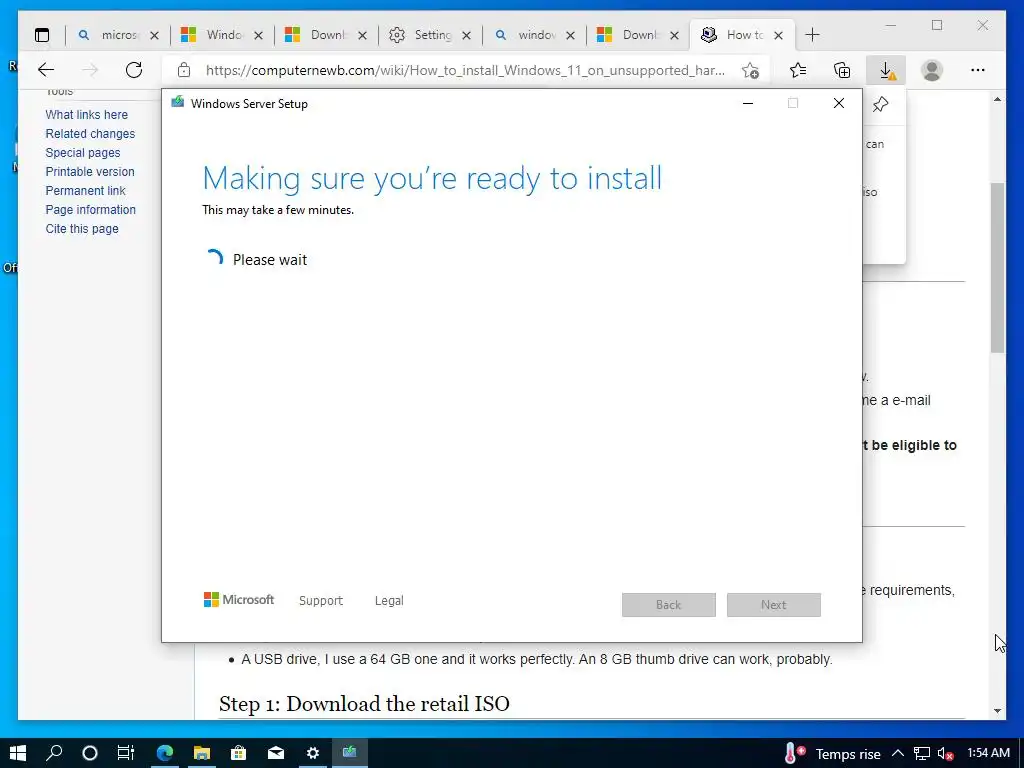Switch to the 'micros' search tab
The image size is (1024, 768).
[x=109, y=35]
